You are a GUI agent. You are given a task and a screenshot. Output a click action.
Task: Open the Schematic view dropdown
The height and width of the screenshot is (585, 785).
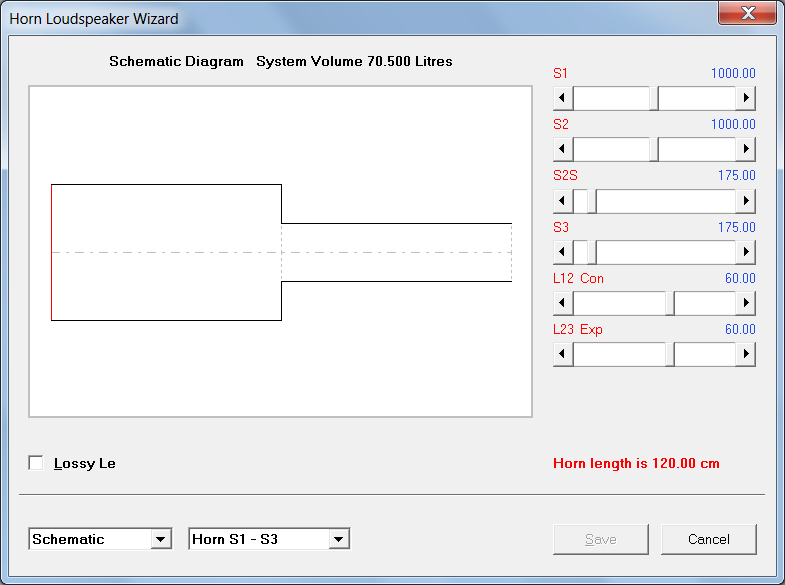coord(161,539)
